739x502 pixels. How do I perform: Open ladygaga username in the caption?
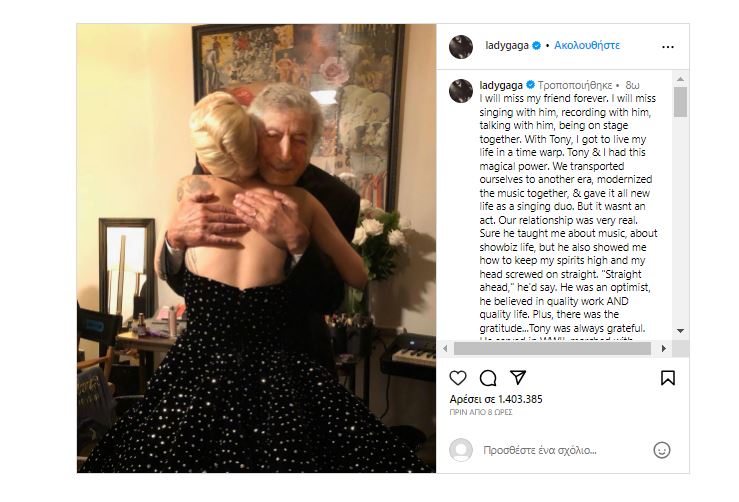501,85
